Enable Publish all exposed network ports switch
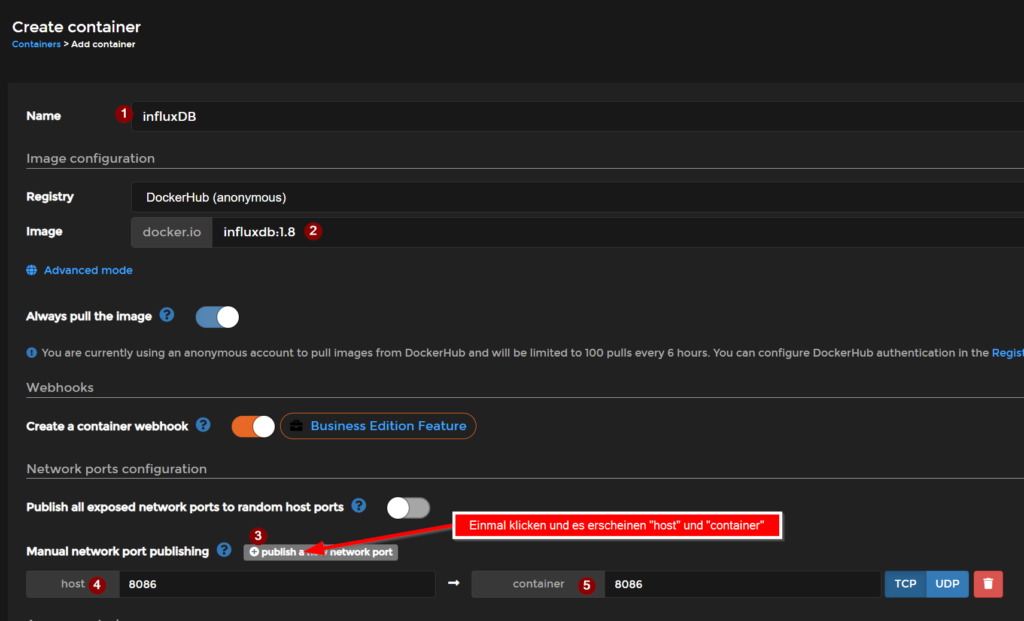This screenshot has height=621, width=1024. pyautogui.click(x=408, y=508)
